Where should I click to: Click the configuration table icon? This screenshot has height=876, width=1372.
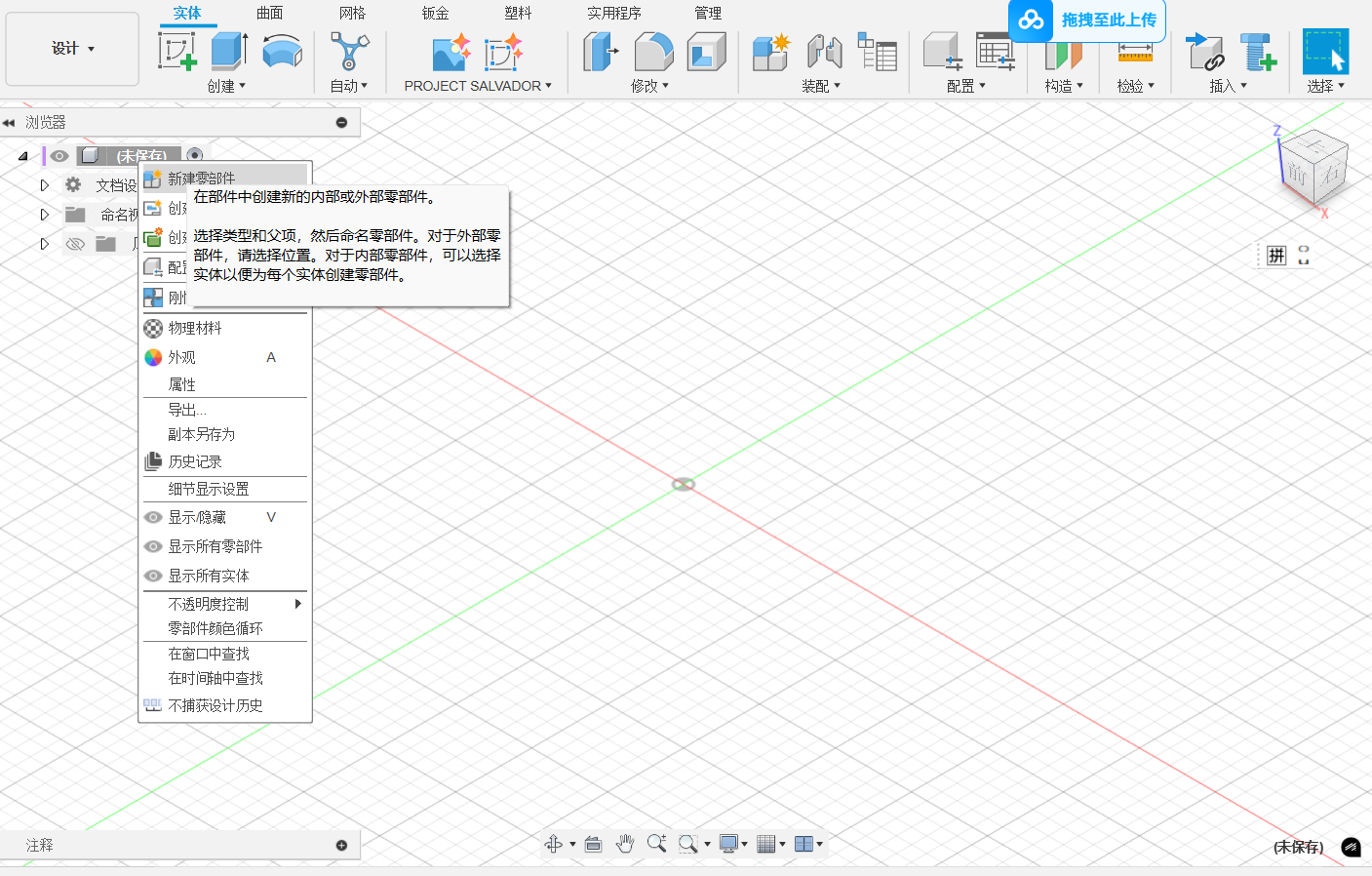click(x=996, y=52)
